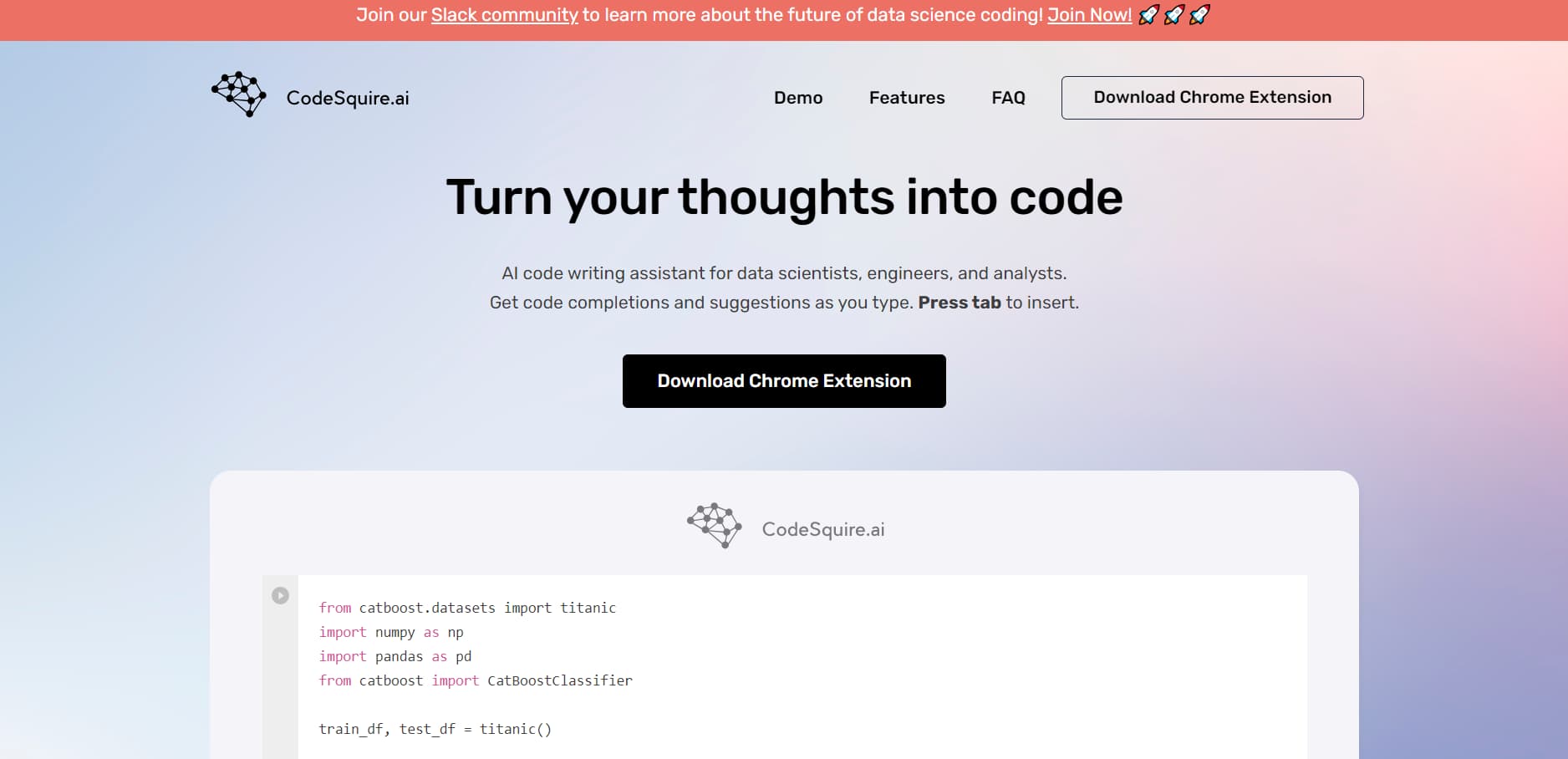Click the CodeSquire brain logo in header
The image size is (1568, 759).
(238, 94)
